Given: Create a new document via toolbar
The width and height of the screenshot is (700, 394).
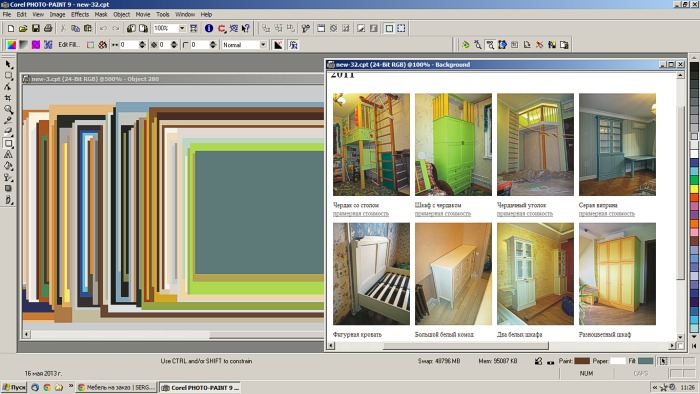Looking at the screenshot, I should [x=11, y=28].
